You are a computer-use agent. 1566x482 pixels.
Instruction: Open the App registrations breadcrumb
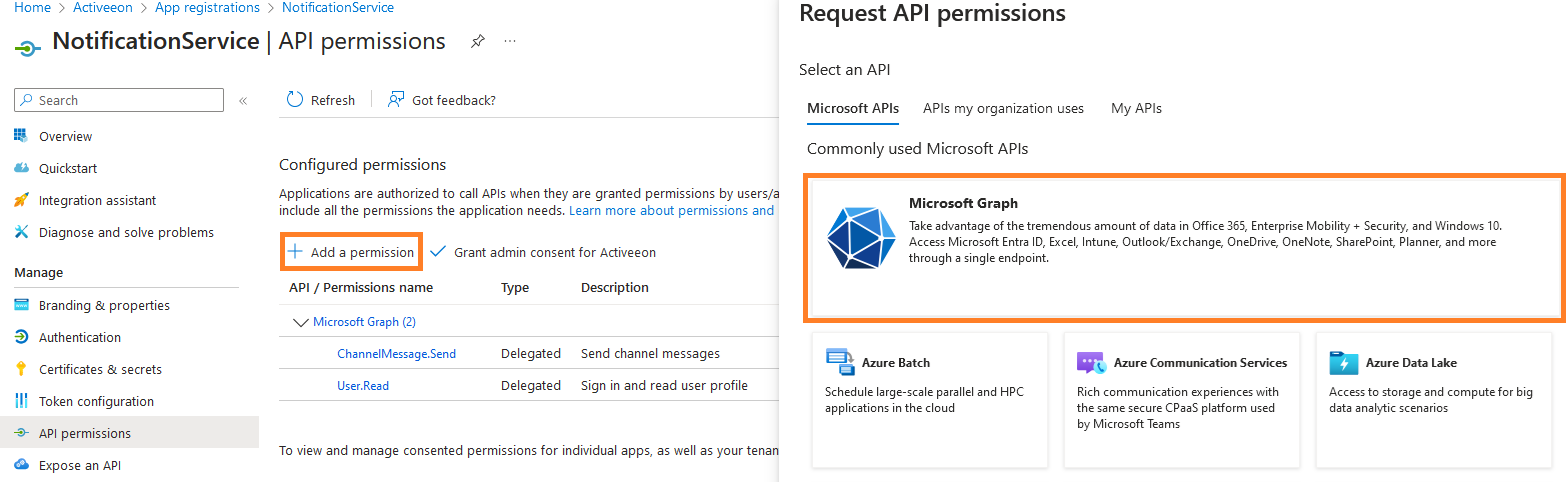(207, 7)
